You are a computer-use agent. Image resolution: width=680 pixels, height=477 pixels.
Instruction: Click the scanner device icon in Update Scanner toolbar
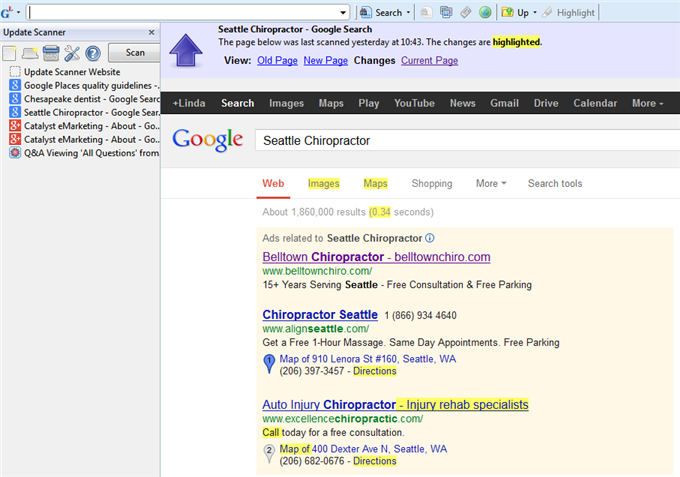tap(51, 53)
